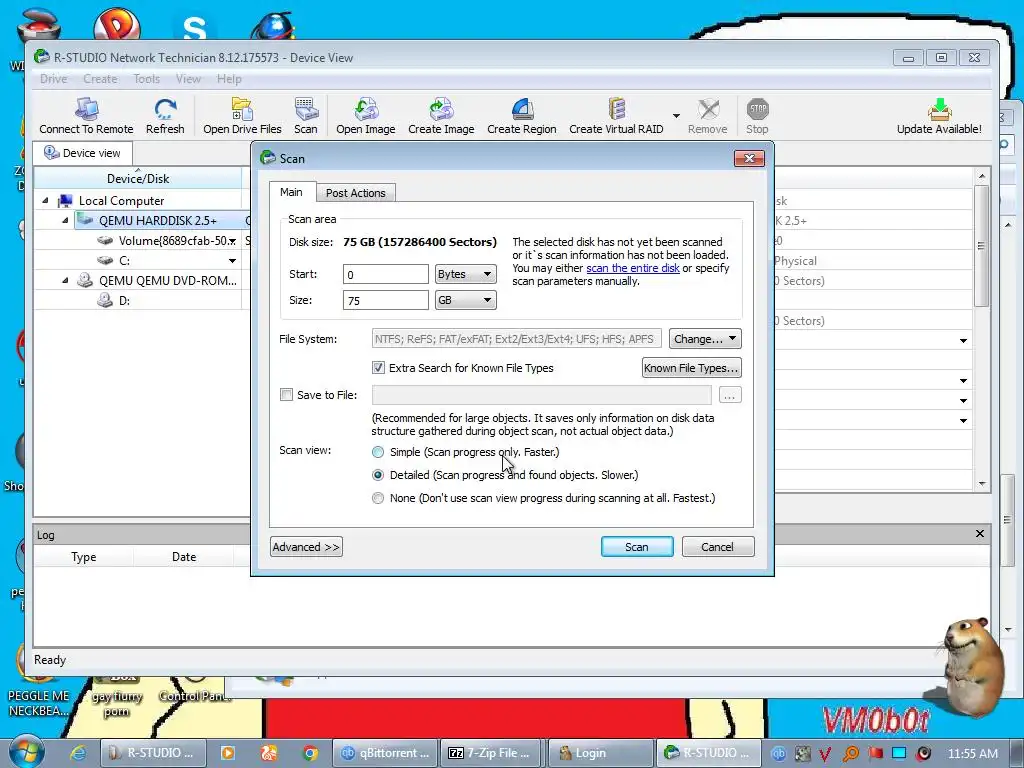Click the Create Image toolbar icon

tap(441, 109)
